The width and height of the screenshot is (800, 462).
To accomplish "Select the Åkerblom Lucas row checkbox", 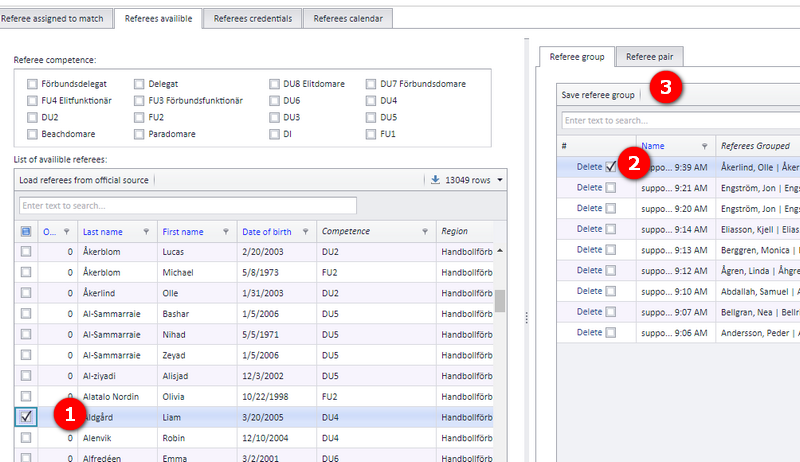I will click(x=26, y=251).
